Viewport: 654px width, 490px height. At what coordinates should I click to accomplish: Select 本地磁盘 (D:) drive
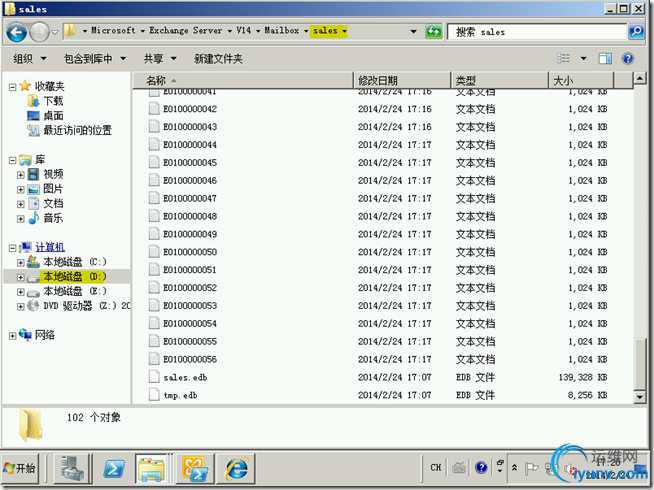click(75, 276)
